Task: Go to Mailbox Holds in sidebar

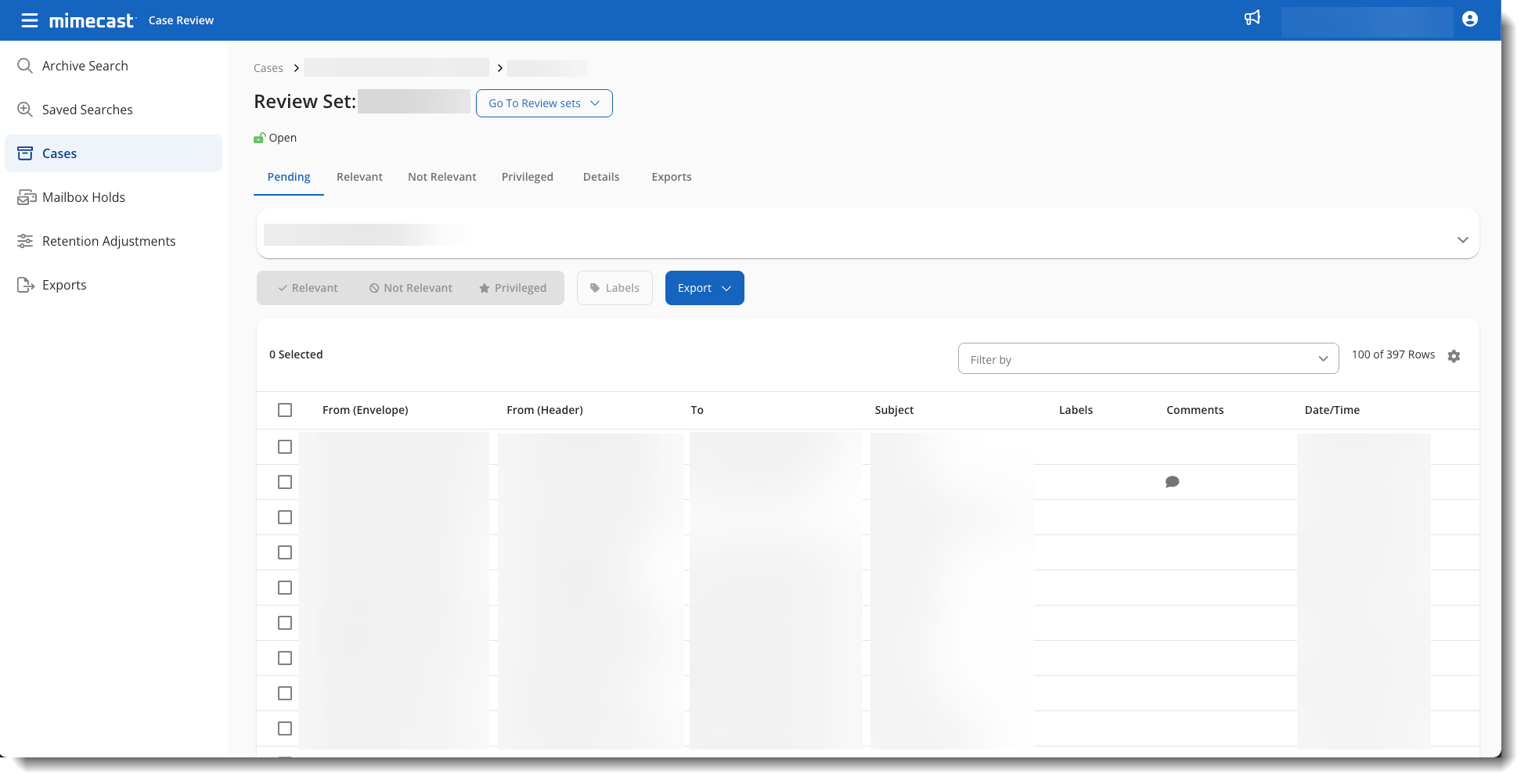Action: tap(83, 197)
